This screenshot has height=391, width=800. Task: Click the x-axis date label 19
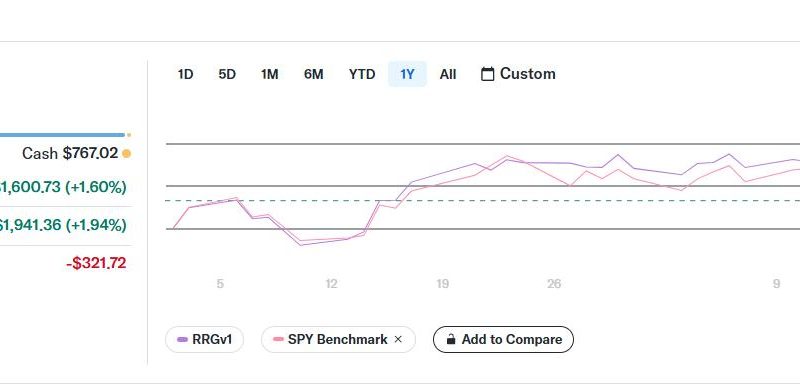tap(442, 284)
